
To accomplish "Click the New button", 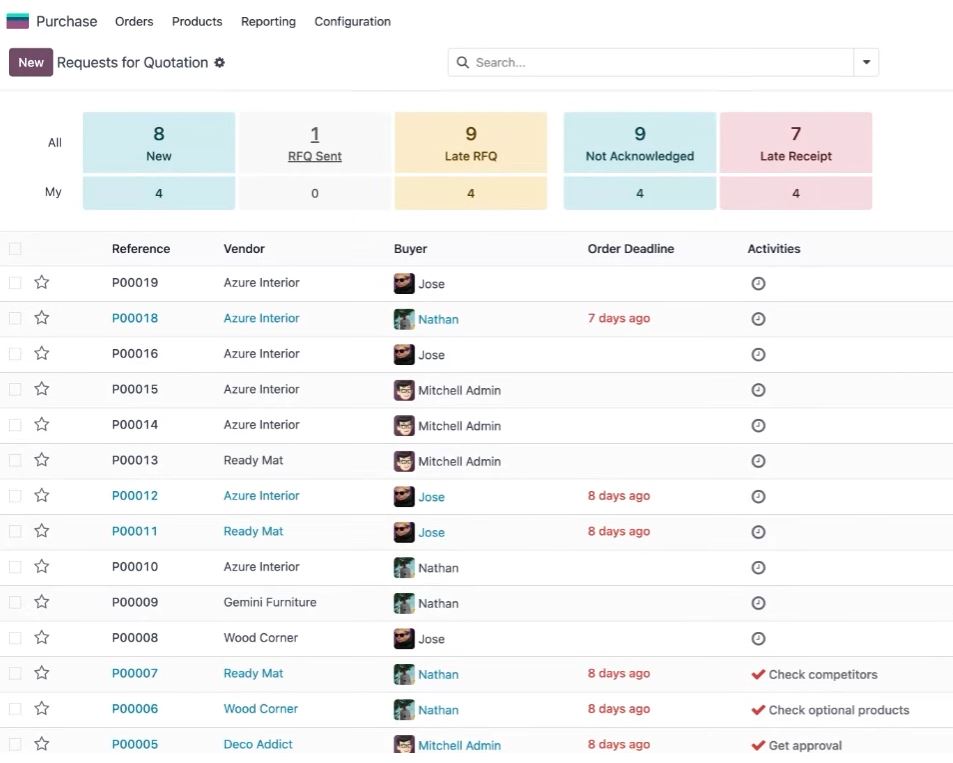I will point(31,62).
